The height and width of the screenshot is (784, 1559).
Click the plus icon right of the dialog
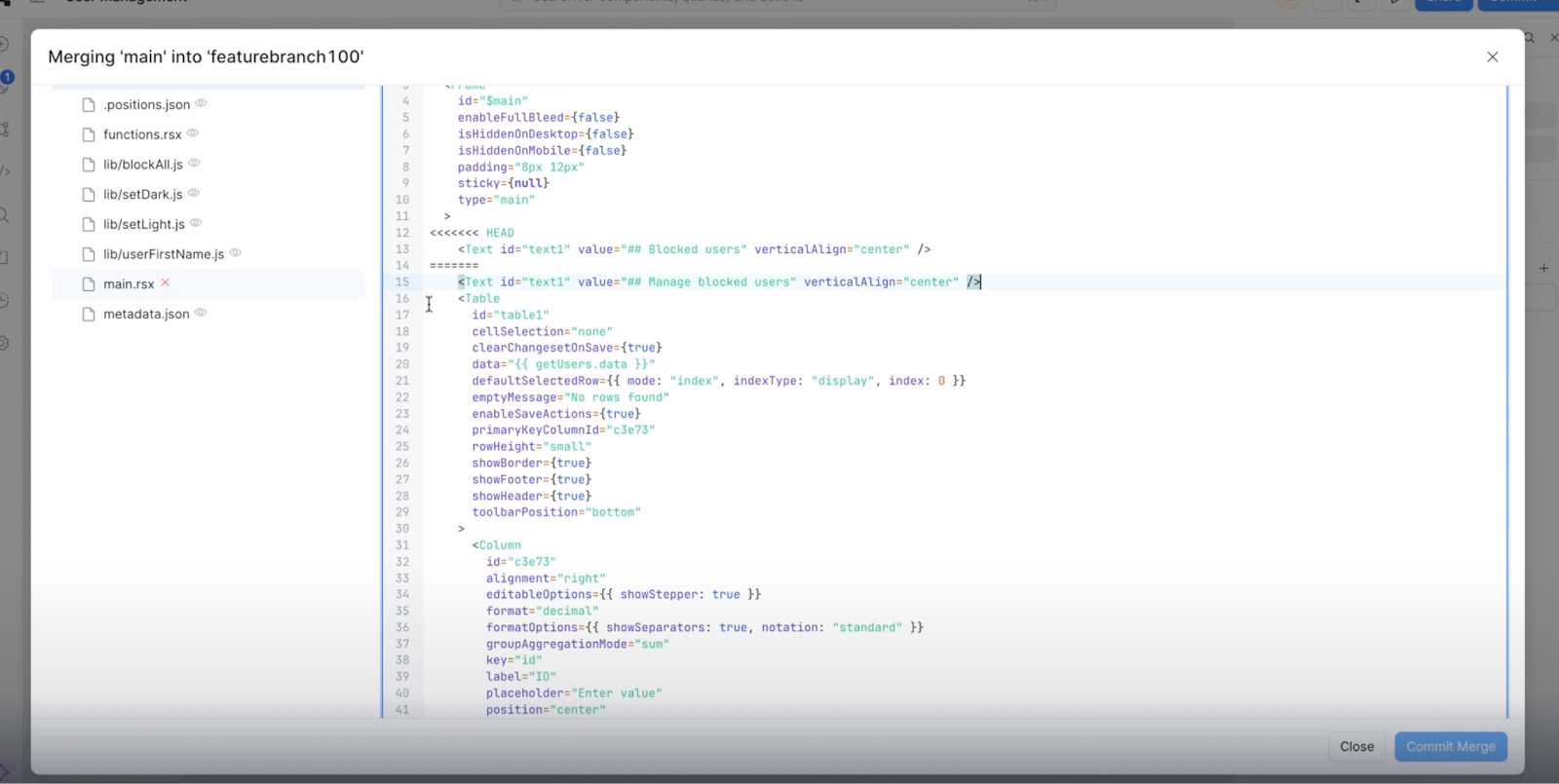1543,268
